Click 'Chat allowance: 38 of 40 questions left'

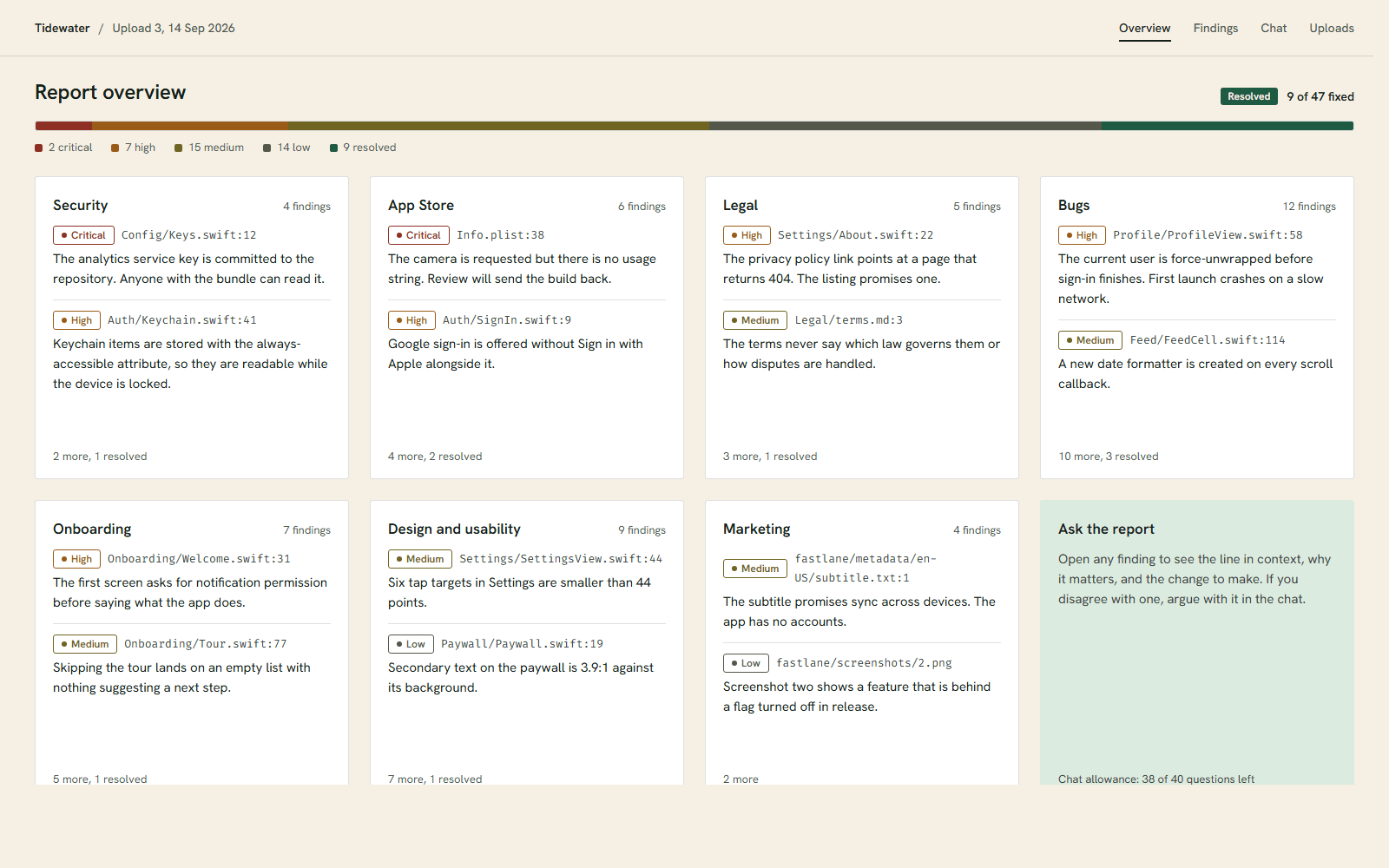coord(1156,779)
